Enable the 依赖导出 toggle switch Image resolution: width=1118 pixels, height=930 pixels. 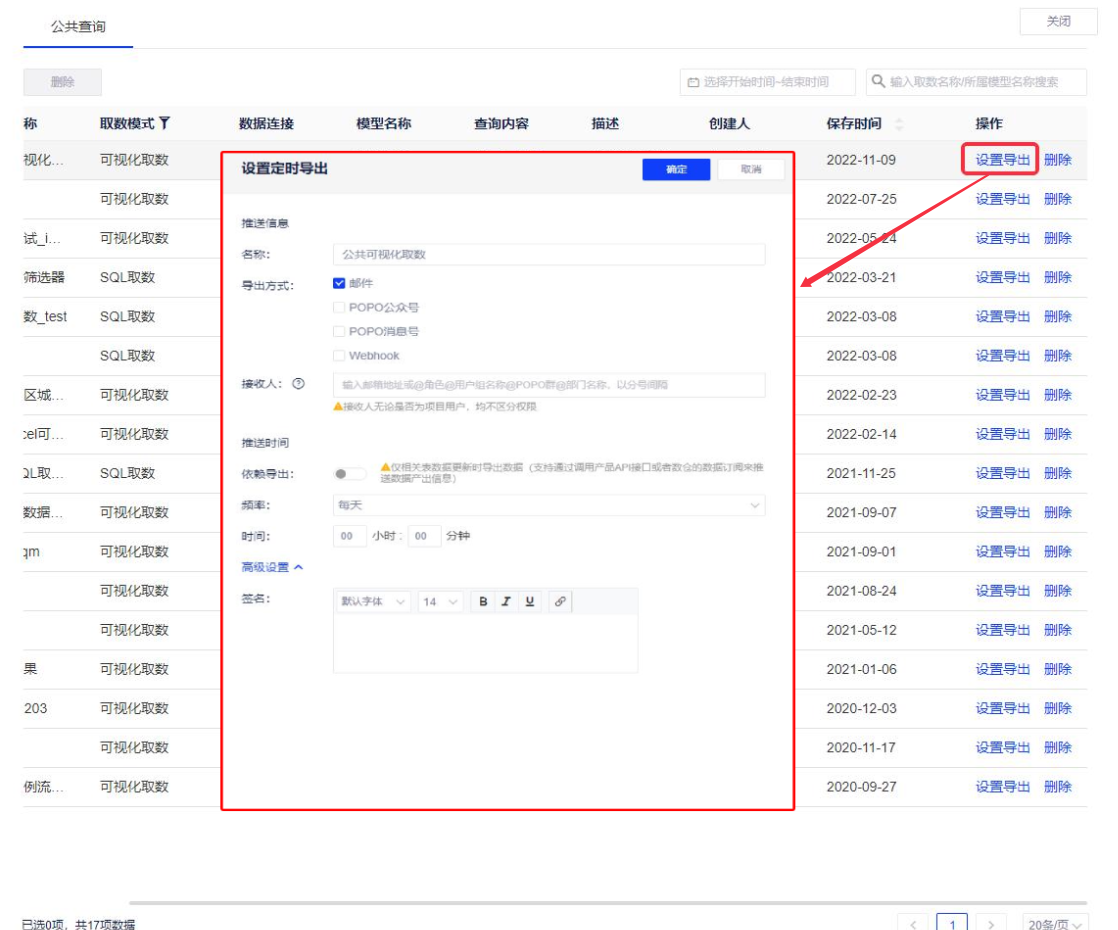(349, 473)
